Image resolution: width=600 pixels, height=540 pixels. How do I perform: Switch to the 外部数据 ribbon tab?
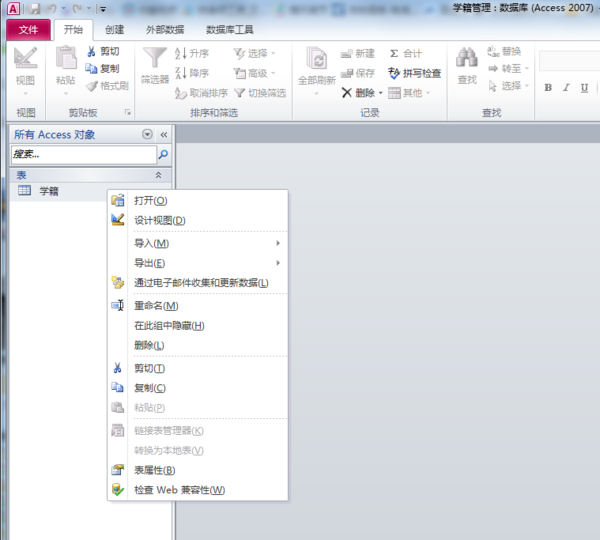pyautogui.click(x=165, y=30)
